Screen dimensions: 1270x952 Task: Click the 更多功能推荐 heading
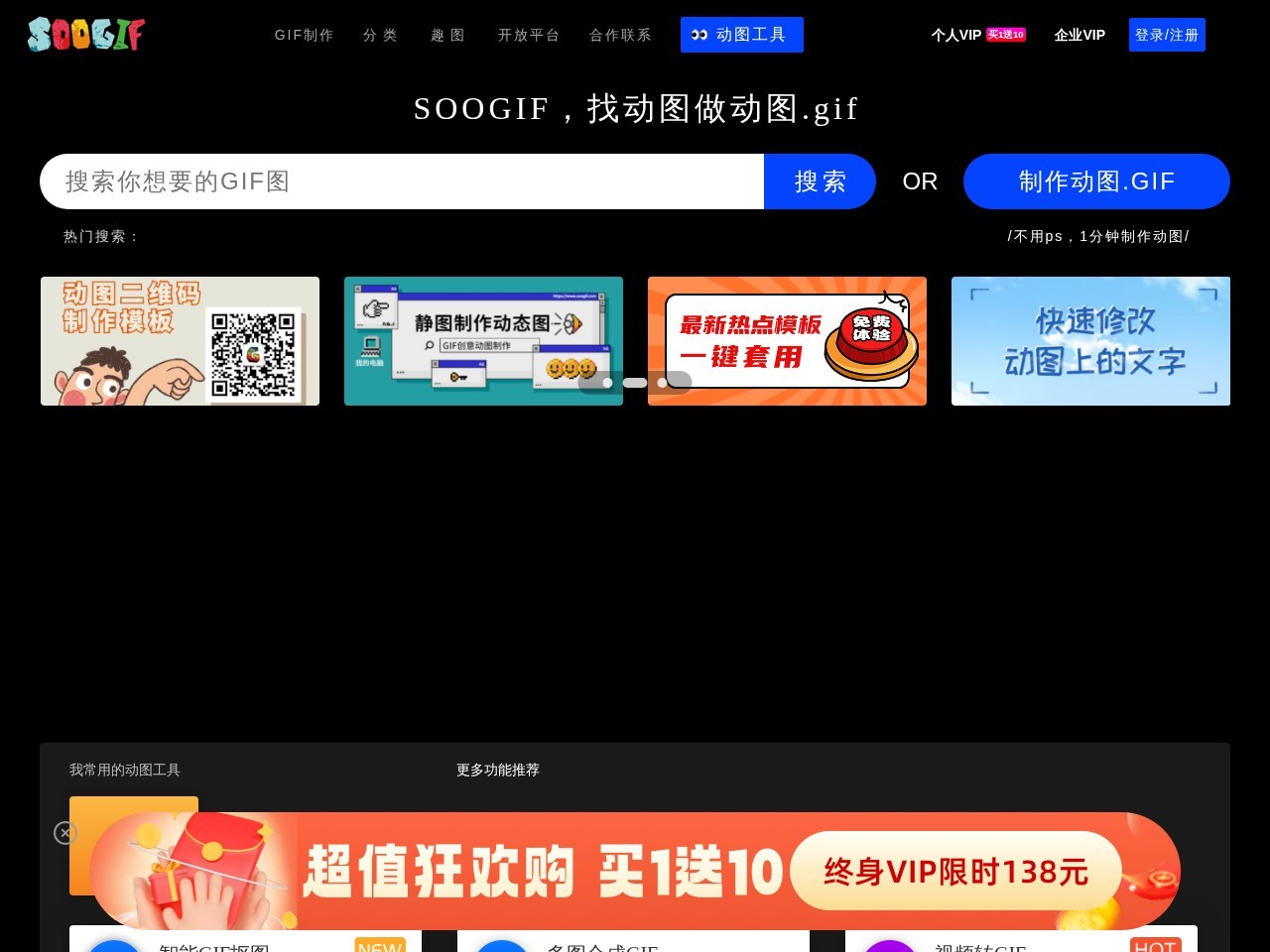click(498, 770)
